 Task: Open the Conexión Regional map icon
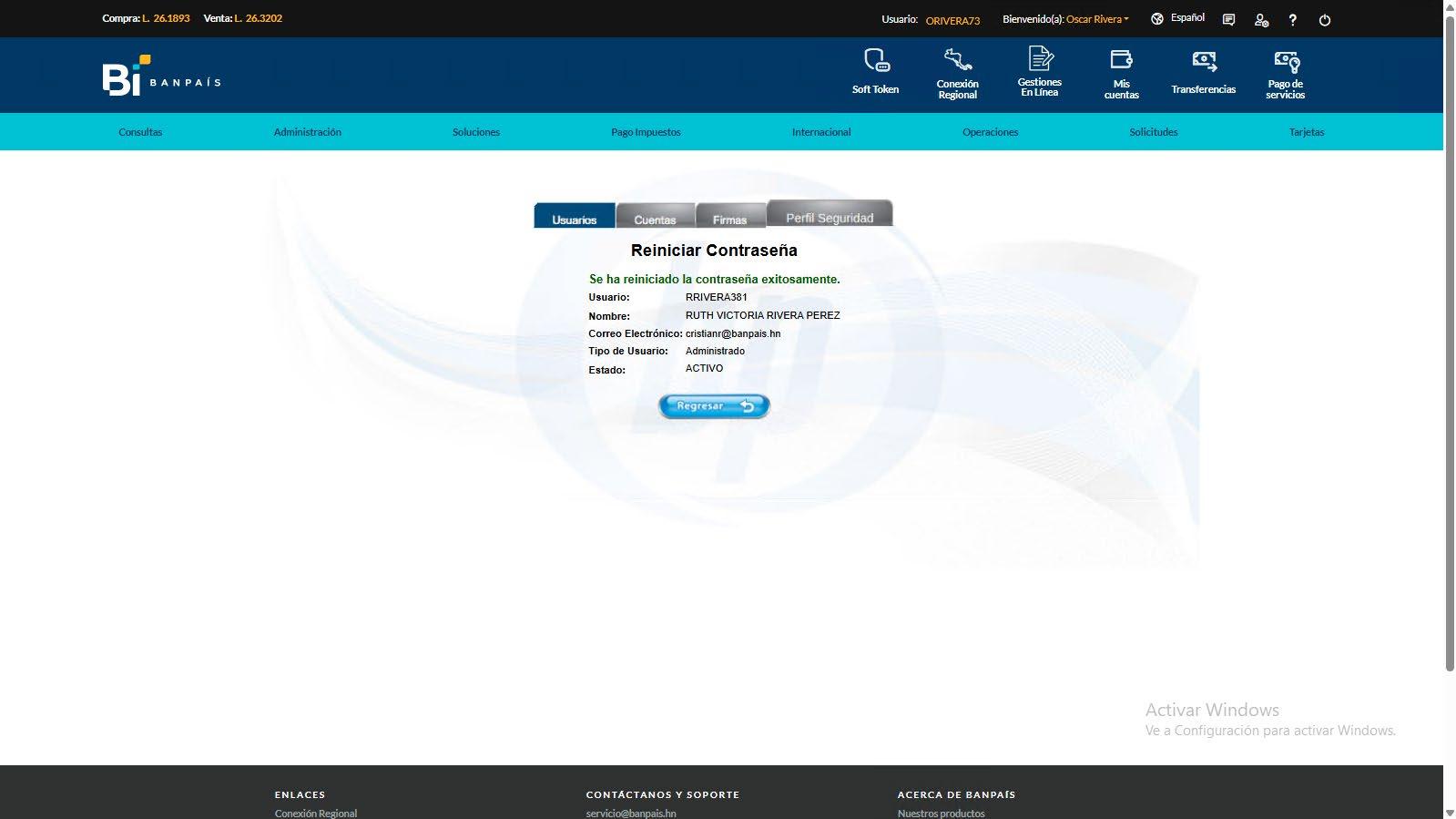click(x=957, y=59)
